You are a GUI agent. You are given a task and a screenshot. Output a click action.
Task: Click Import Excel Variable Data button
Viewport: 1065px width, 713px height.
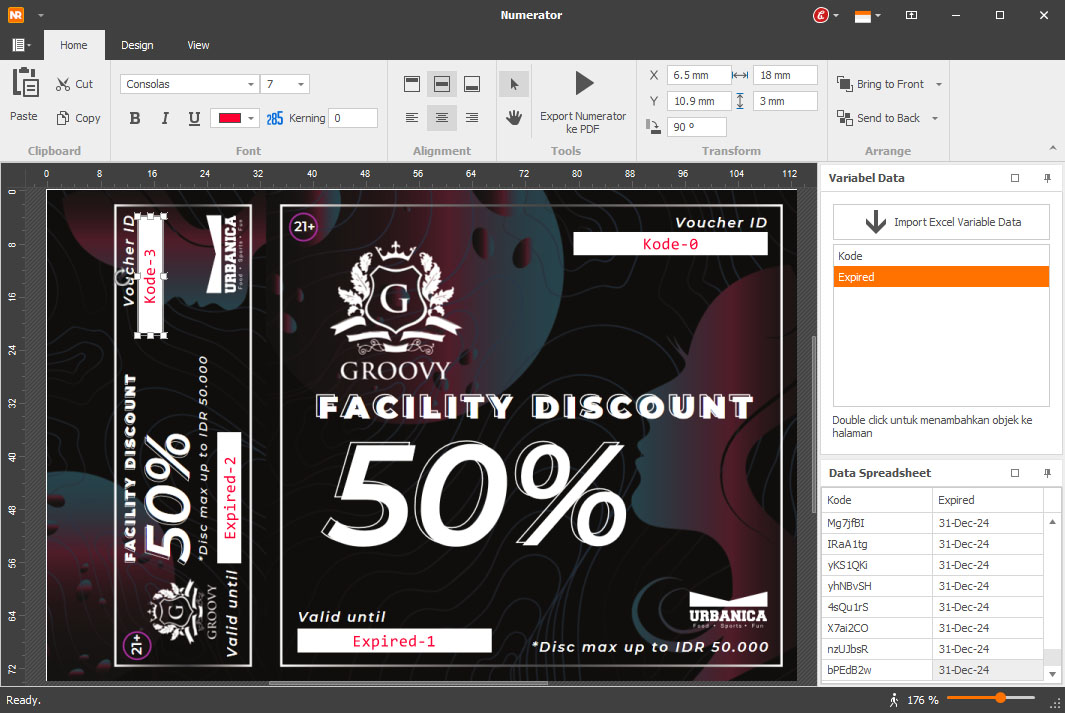[941, 222]
